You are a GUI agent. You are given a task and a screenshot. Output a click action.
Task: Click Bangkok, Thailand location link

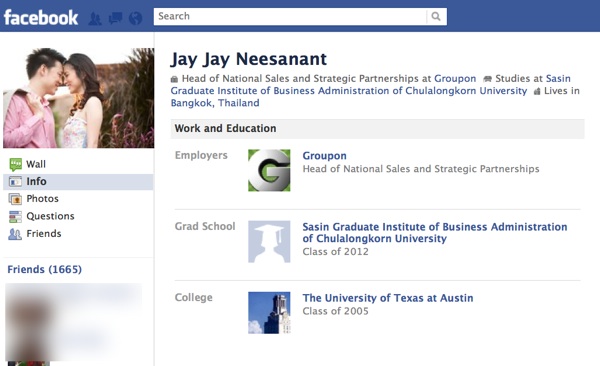pos(215,103)
